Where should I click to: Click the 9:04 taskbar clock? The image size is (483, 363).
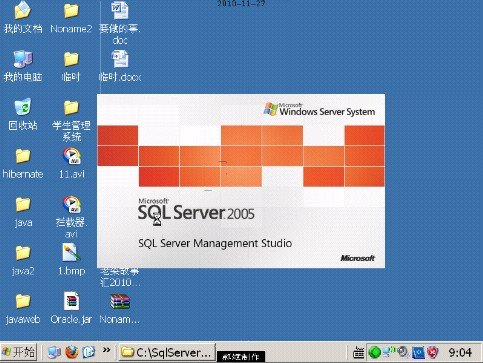[460, 352]
